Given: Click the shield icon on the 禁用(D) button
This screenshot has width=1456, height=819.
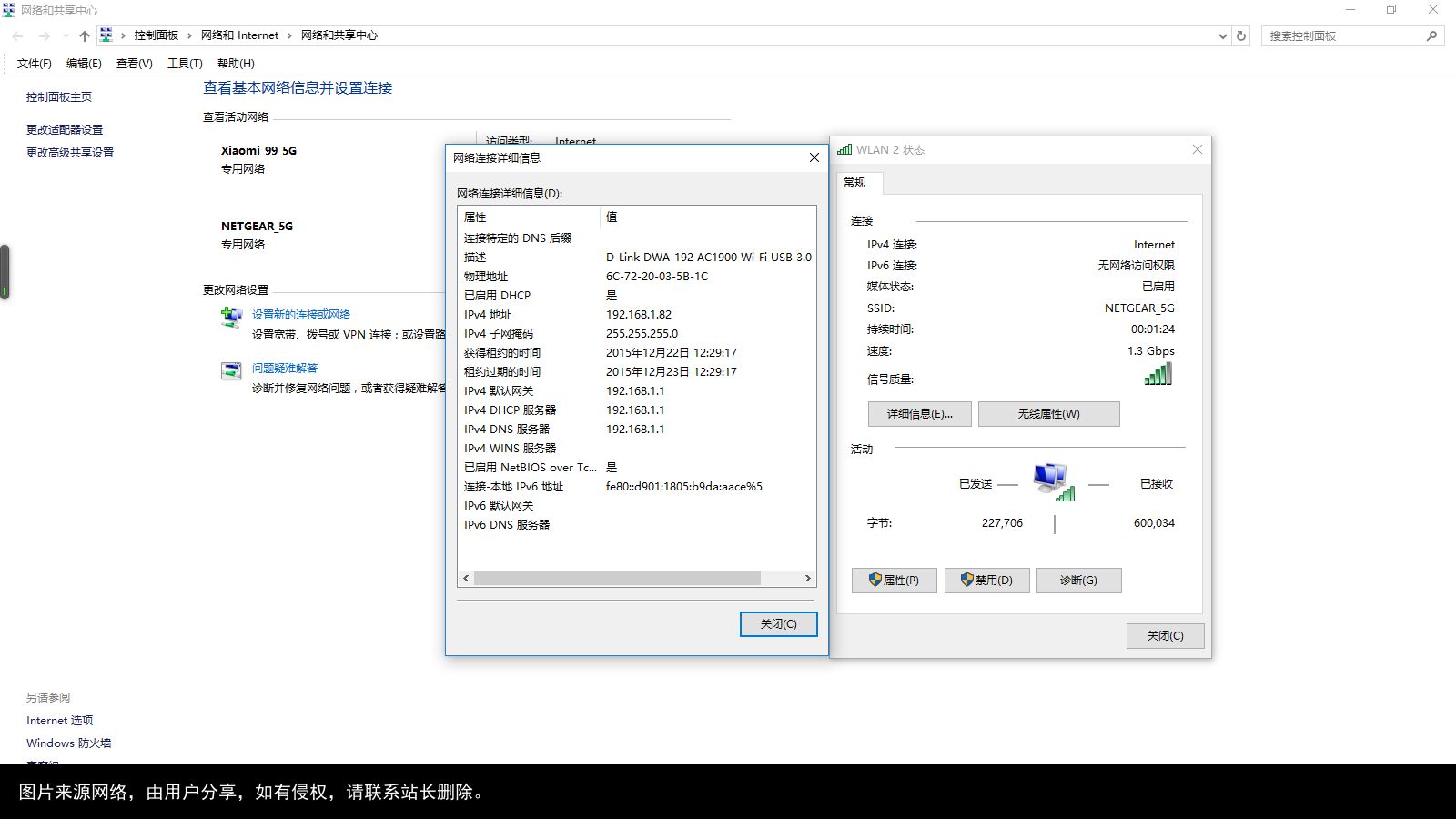Looking at the screenshot, I should coord(967,580).
